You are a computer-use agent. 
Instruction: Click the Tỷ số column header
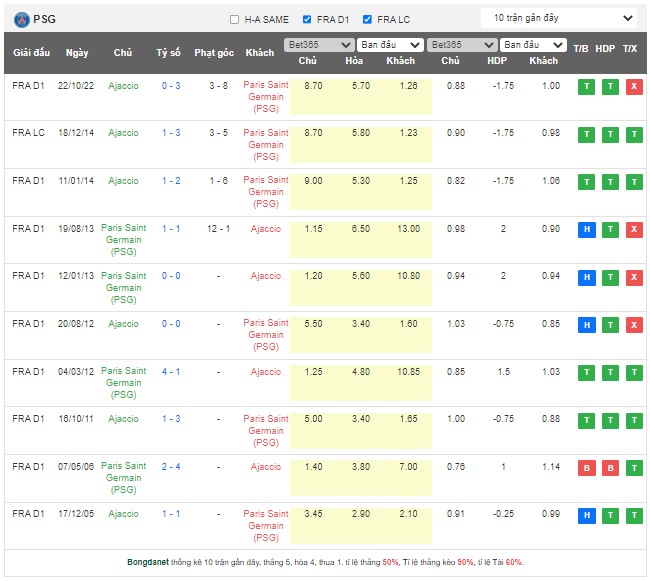168,53
